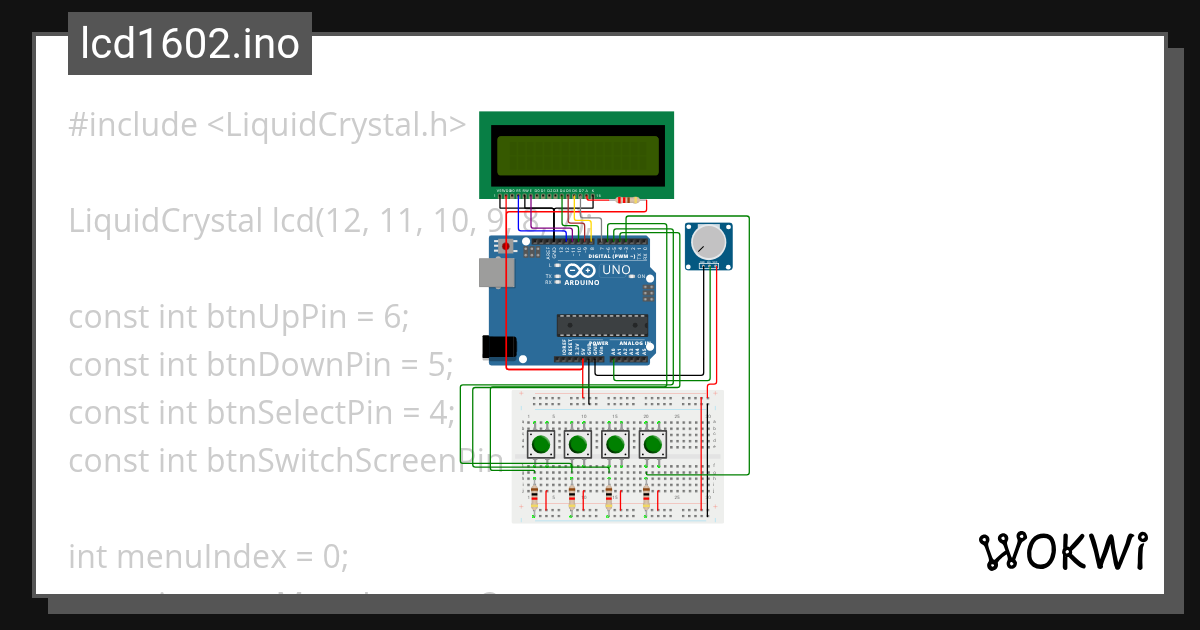
Task: Select the ATmega chip on Arduino
Action: (602, 325)
